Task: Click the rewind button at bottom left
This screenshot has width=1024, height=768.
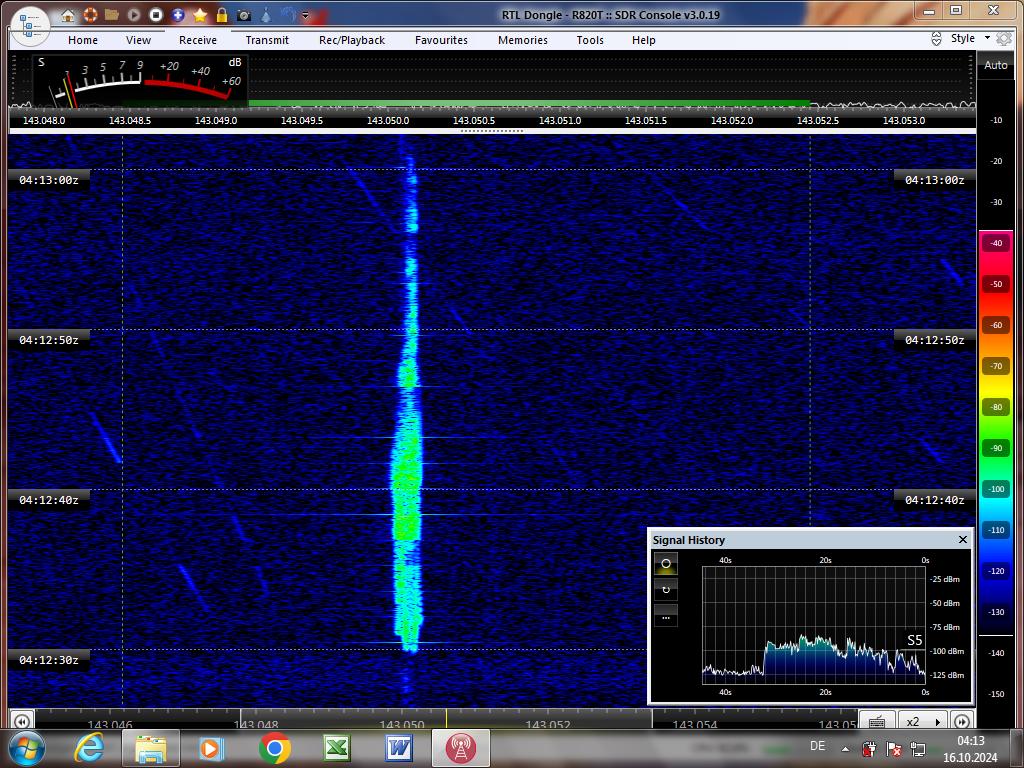Action: 22,721
